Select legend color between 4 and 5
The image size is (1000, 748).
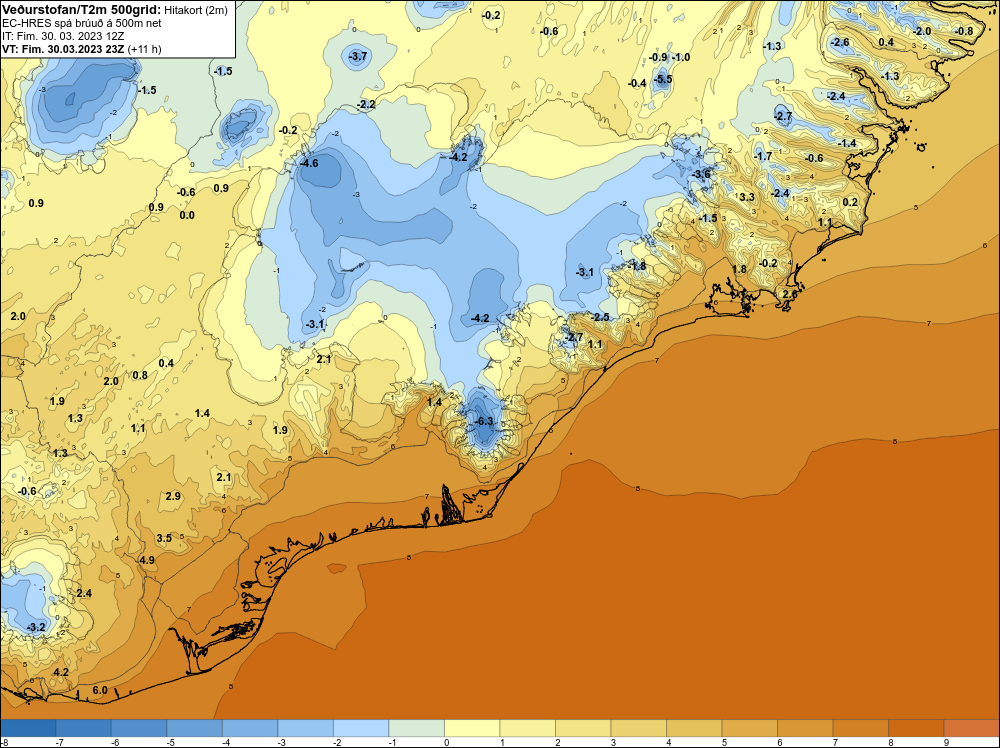click(694, 728)
